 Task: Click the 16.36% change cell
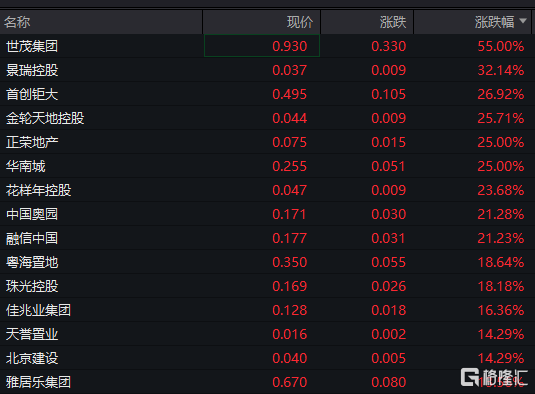[x=501, y=310]
